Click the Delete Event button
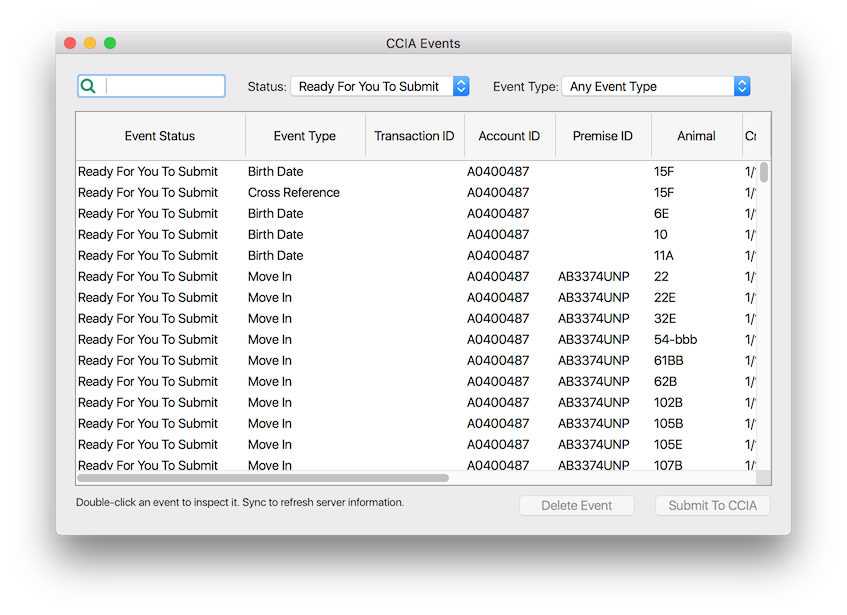The height and width of the screenshot is (615, 847). (x=577, y=506)
